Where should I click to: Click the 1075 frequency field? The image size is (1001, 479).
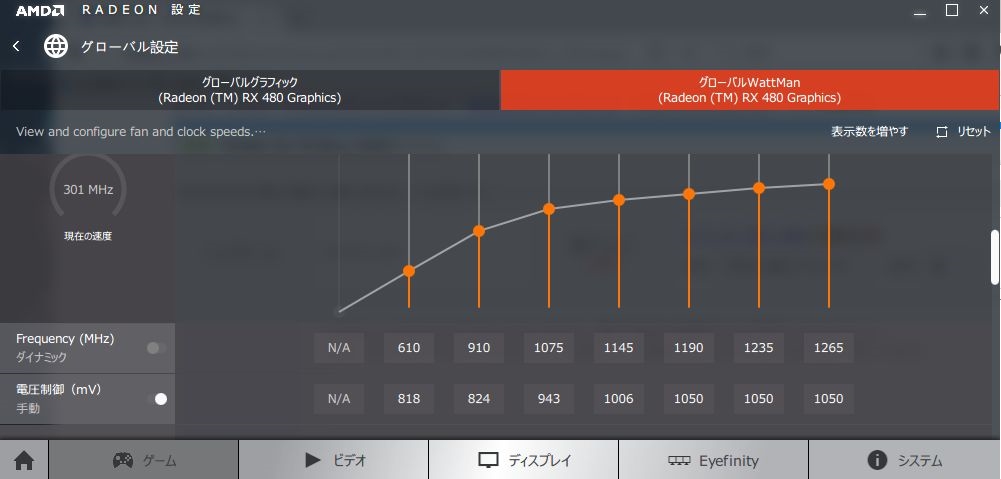(548, 347)
